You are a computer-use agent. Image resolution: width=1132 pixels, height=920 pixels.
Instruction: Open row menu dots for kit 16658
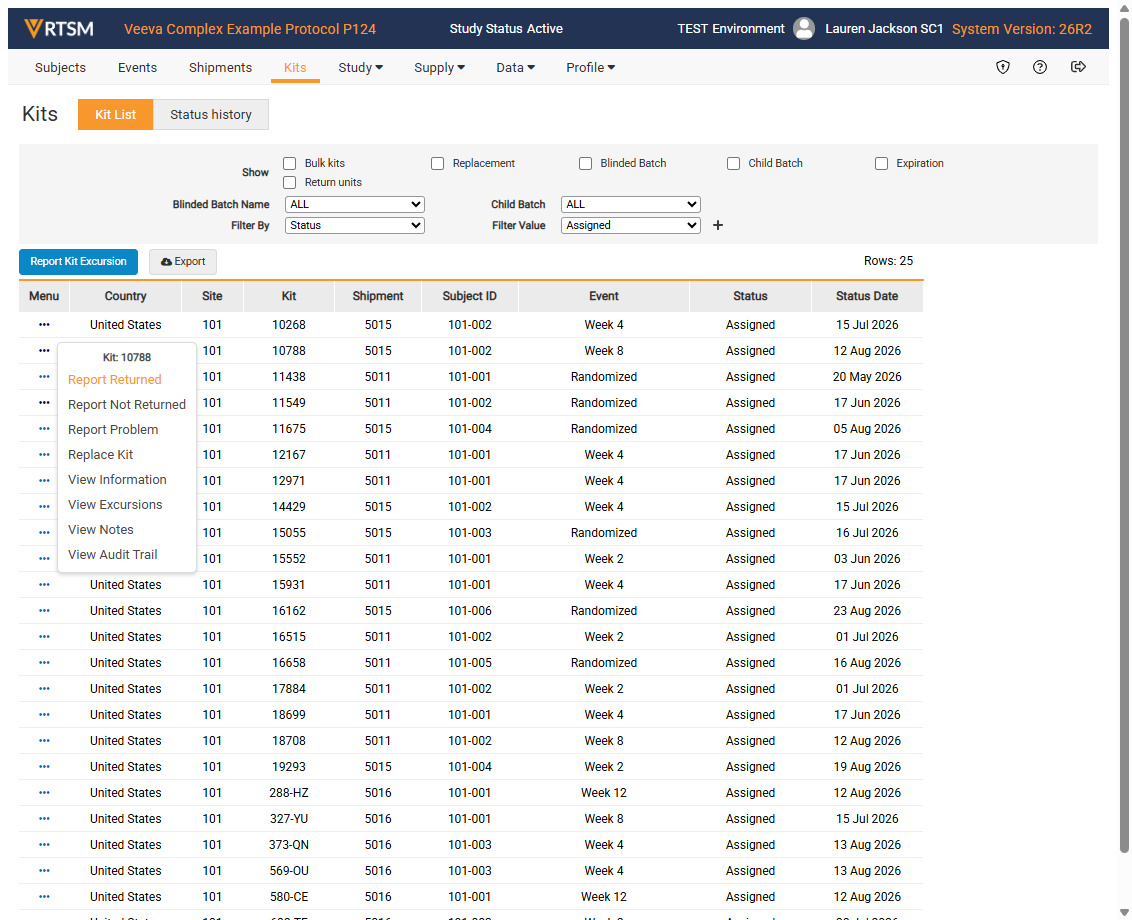(44, 663)
